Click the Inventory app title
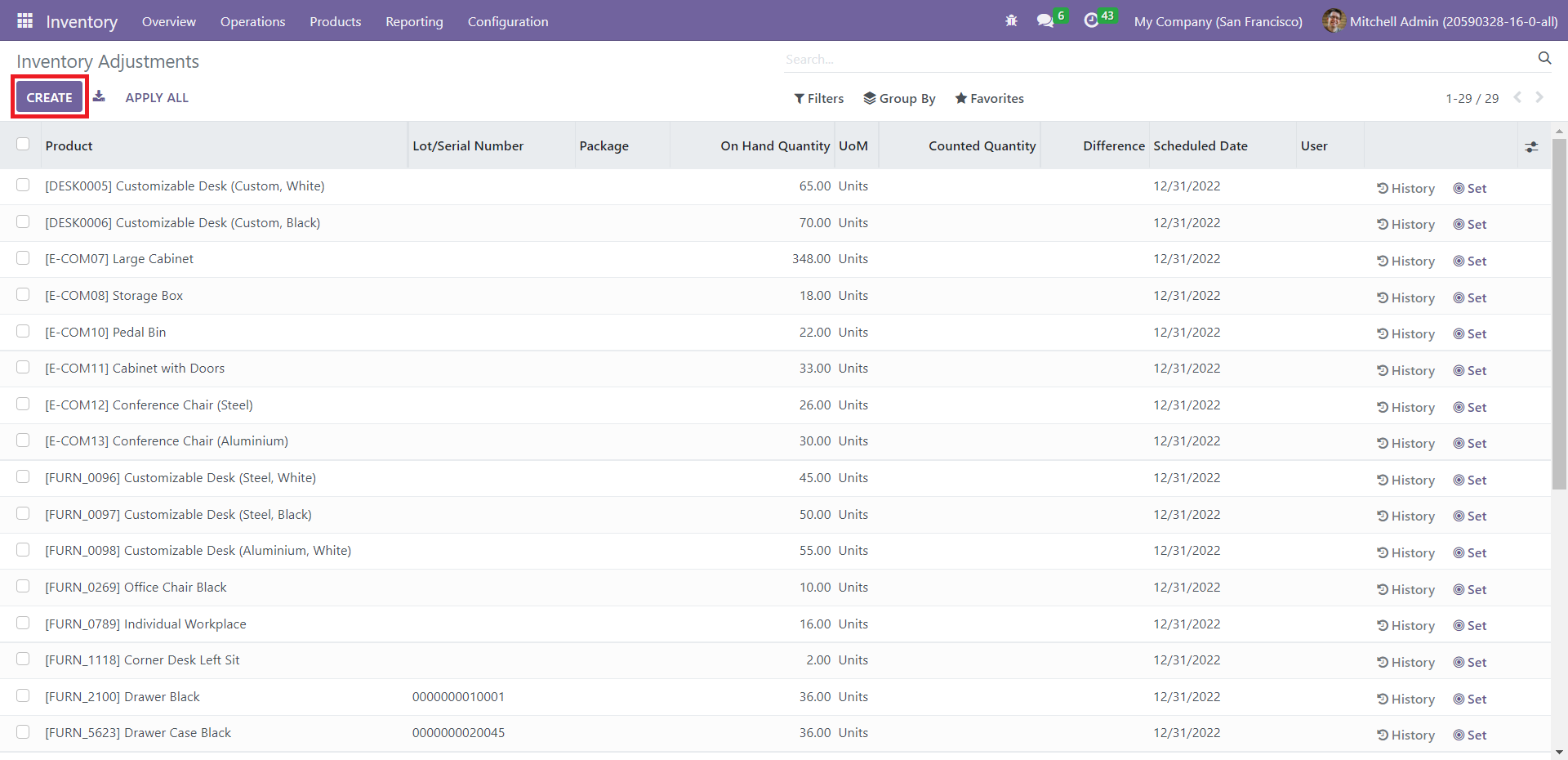 (x=82, y=21)
